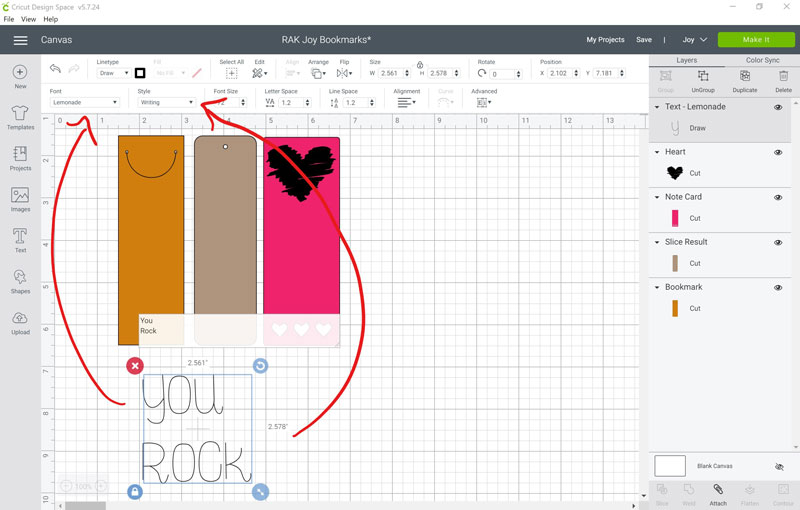Open Letter Space VA icon control
This screenshot has height=510, width=800.
pyautogui.click(x=270, y=103)
